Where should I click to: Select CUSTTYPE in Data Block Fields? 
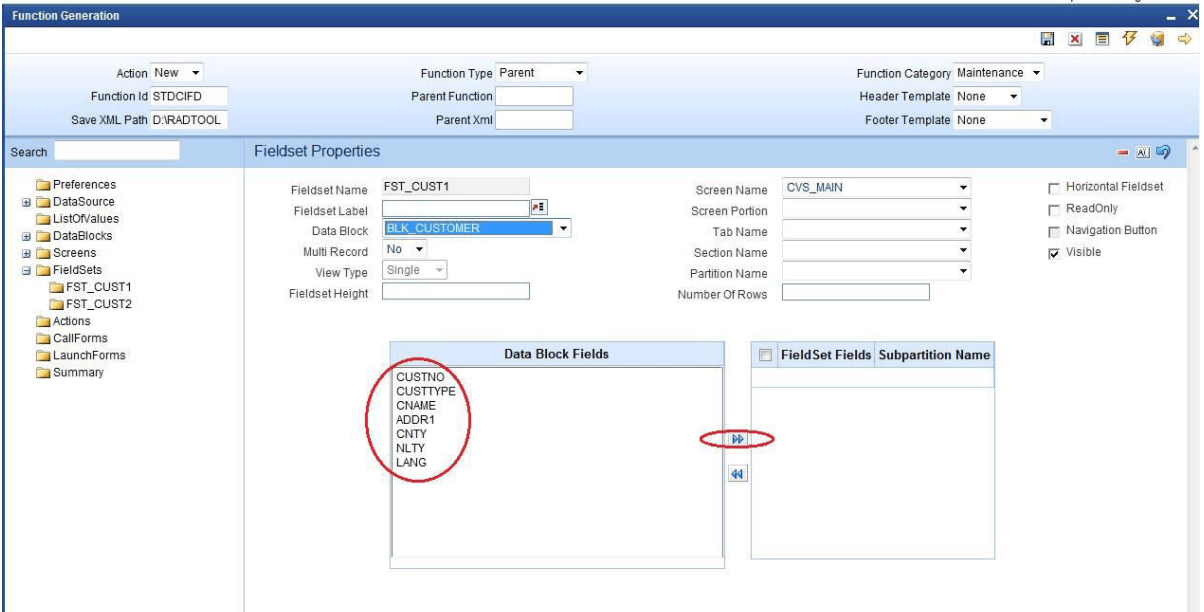[x=426, y=391]
